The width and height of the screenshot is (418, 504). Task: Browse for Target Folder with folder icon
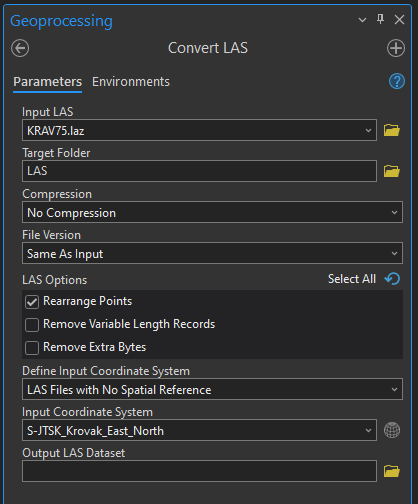pos(392,171)
